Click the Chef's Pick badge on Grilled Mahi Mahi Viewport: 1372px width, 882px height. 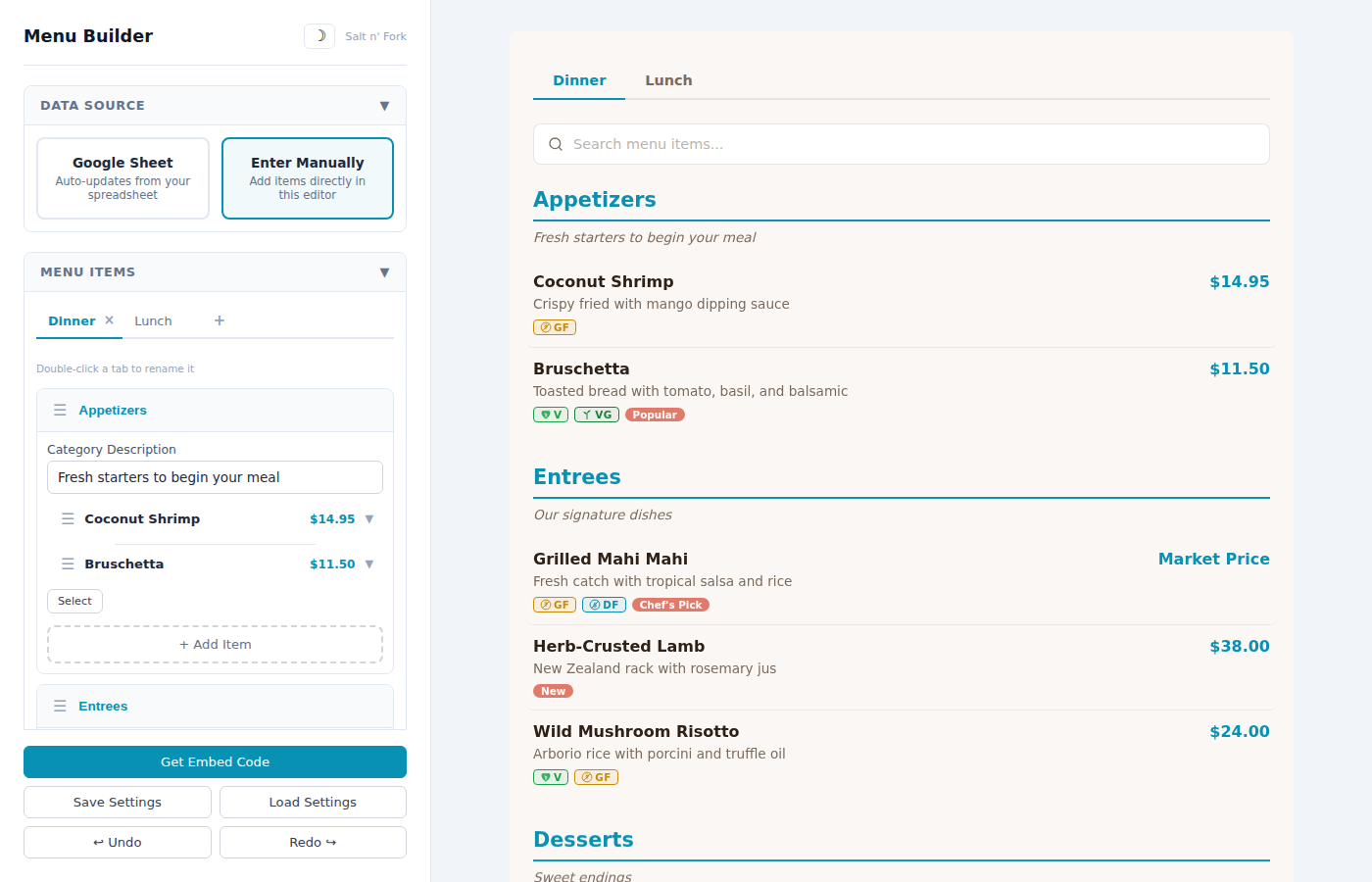point(670,604)
